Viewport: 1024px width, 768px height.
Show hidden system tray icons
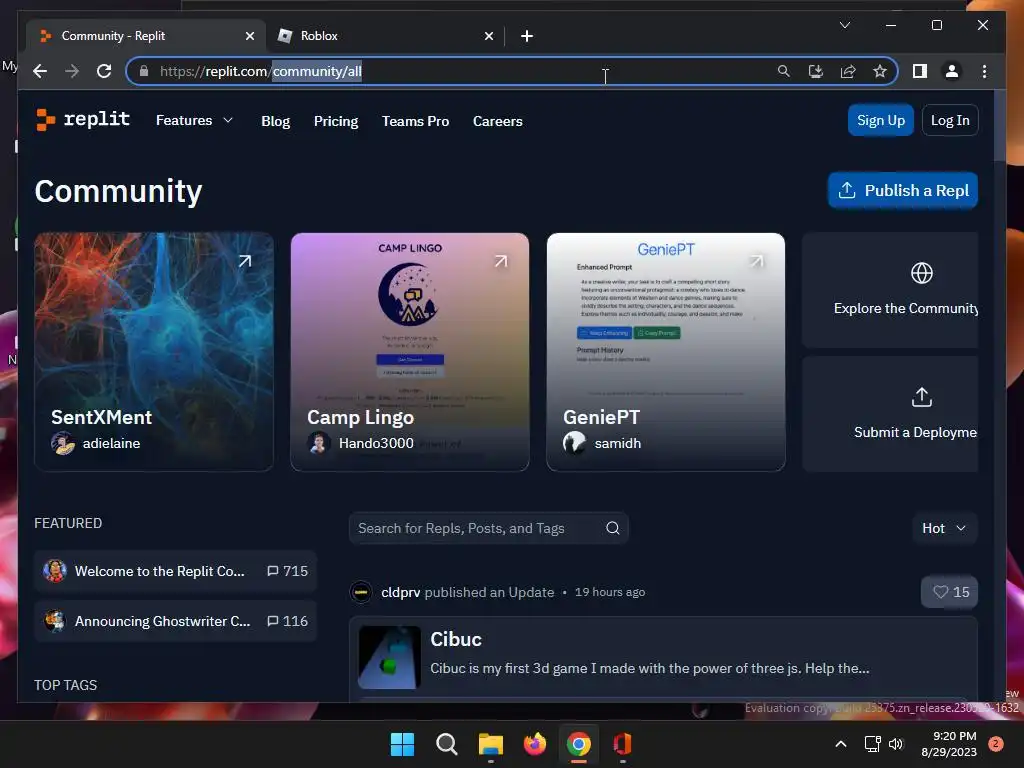pyautogui.click(x=841, y=744)
